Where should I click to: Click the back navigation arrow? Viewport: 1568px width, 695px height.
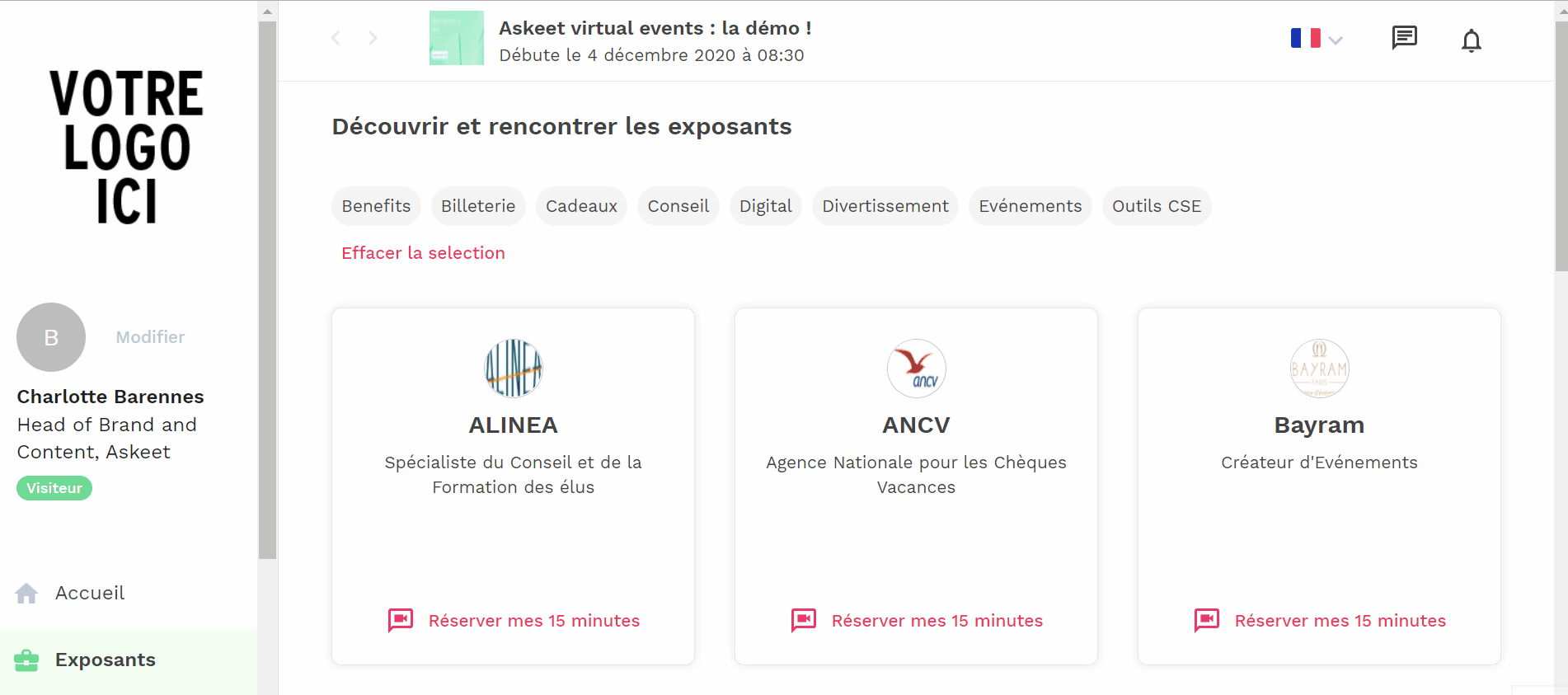336,38
